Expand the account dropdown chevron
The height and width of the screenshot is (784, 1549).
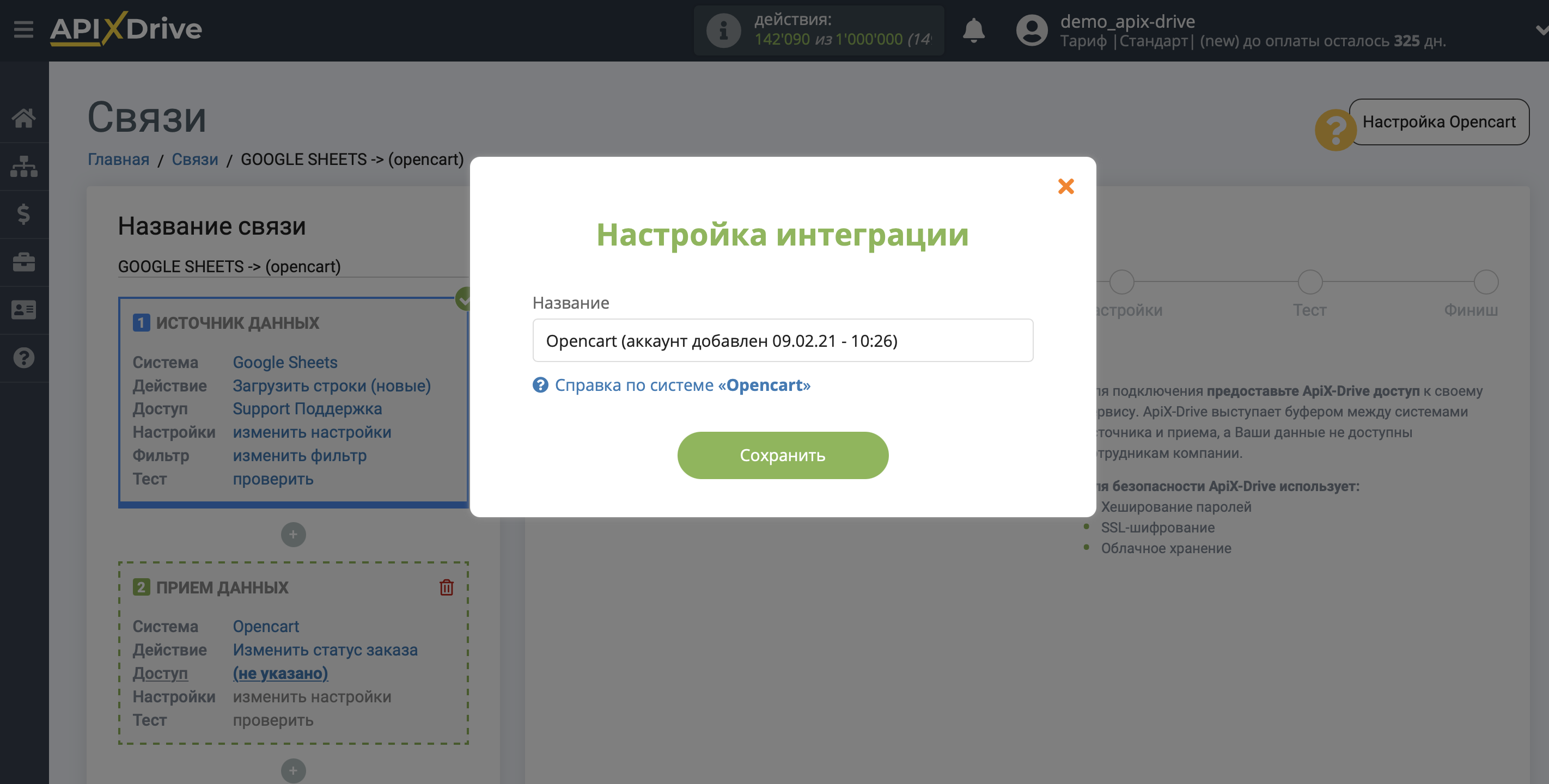[x=1541, y=29]
